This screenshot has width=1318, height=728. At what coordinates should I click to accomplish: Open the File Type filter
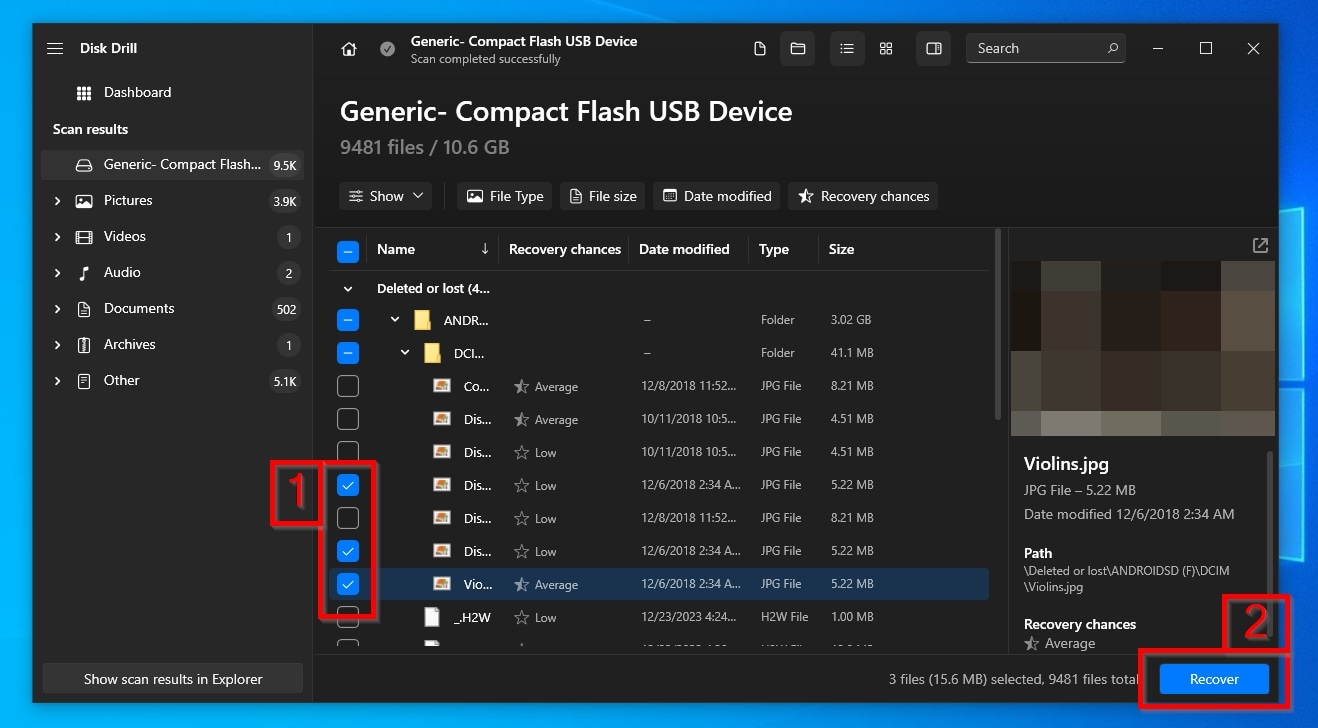(x=505, y=196)
